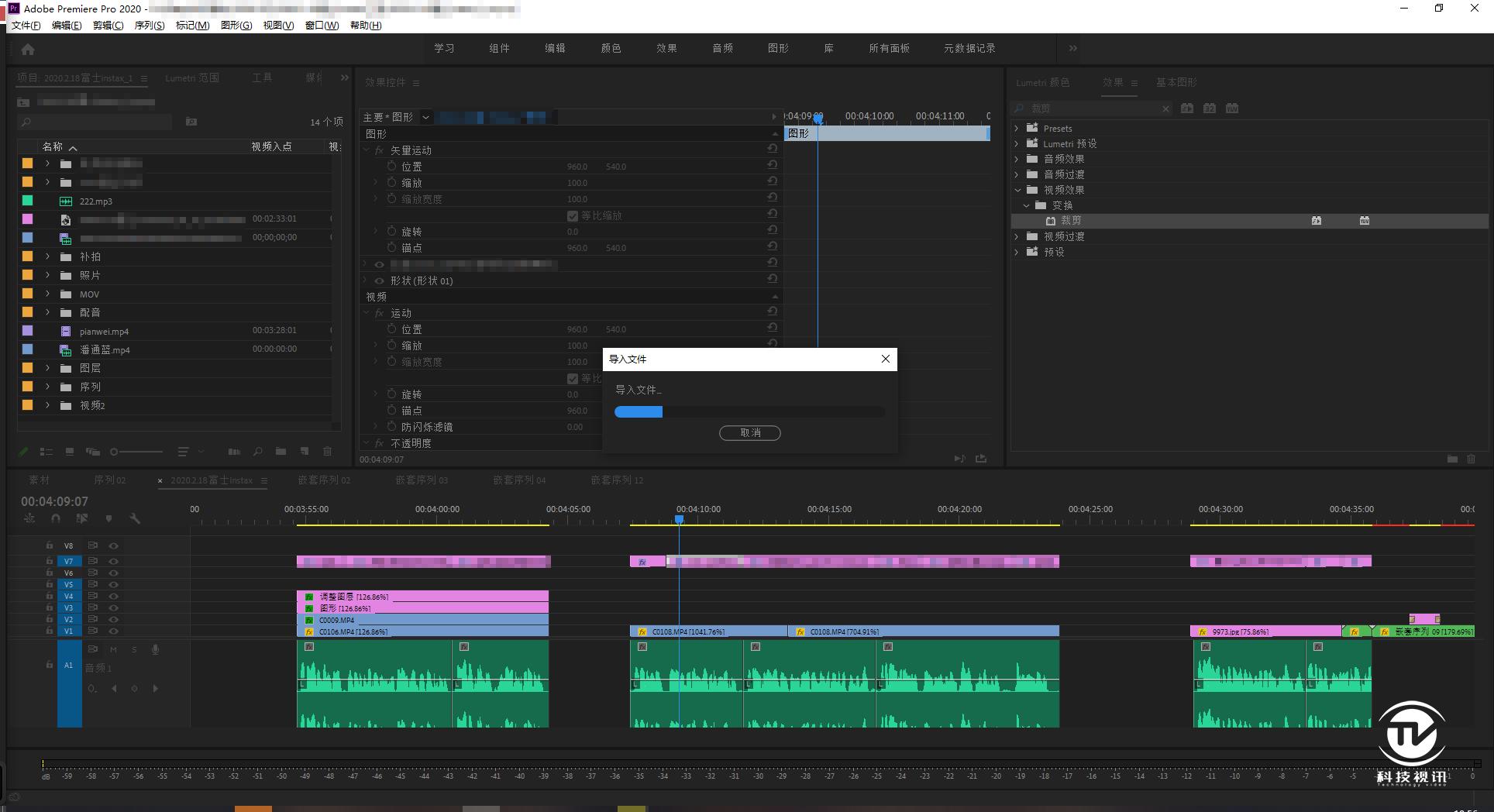1494x812 pixels.
Task: Switch project panel to icon view
Action: click(x=70, y=452)
